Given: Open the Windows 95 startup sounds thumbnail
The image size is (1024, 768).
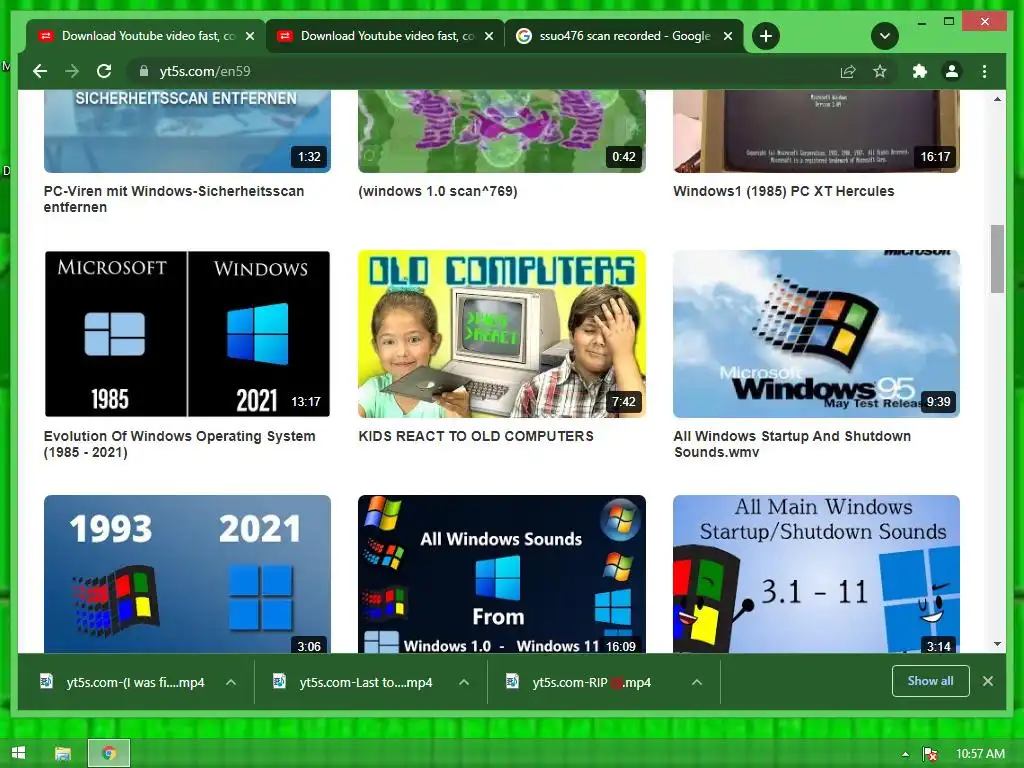Looking at the screenshot, I should tap(816, 334).
